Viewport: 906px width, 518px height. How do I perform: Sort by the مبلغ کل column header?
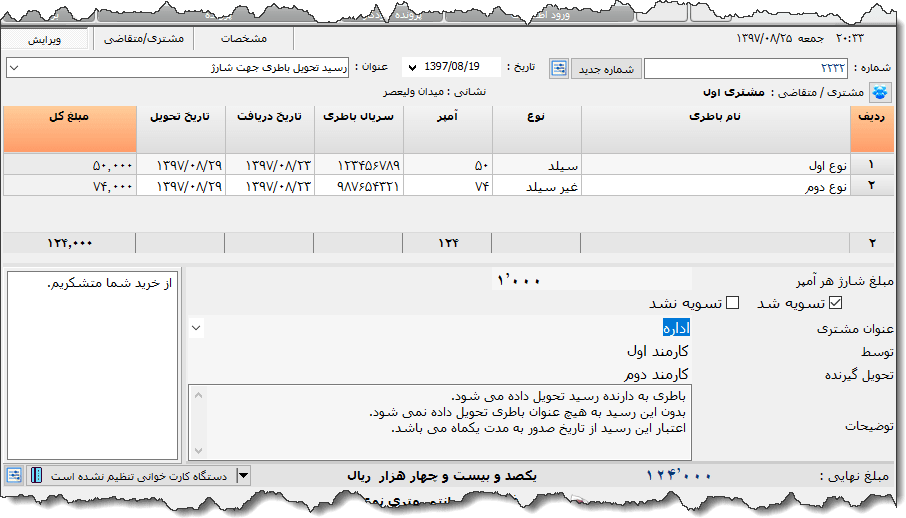(70, 129)
